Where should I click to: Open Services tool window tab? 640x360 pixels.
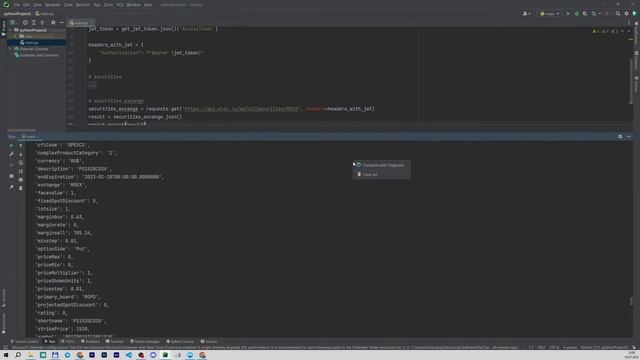[x=209, y=342]
